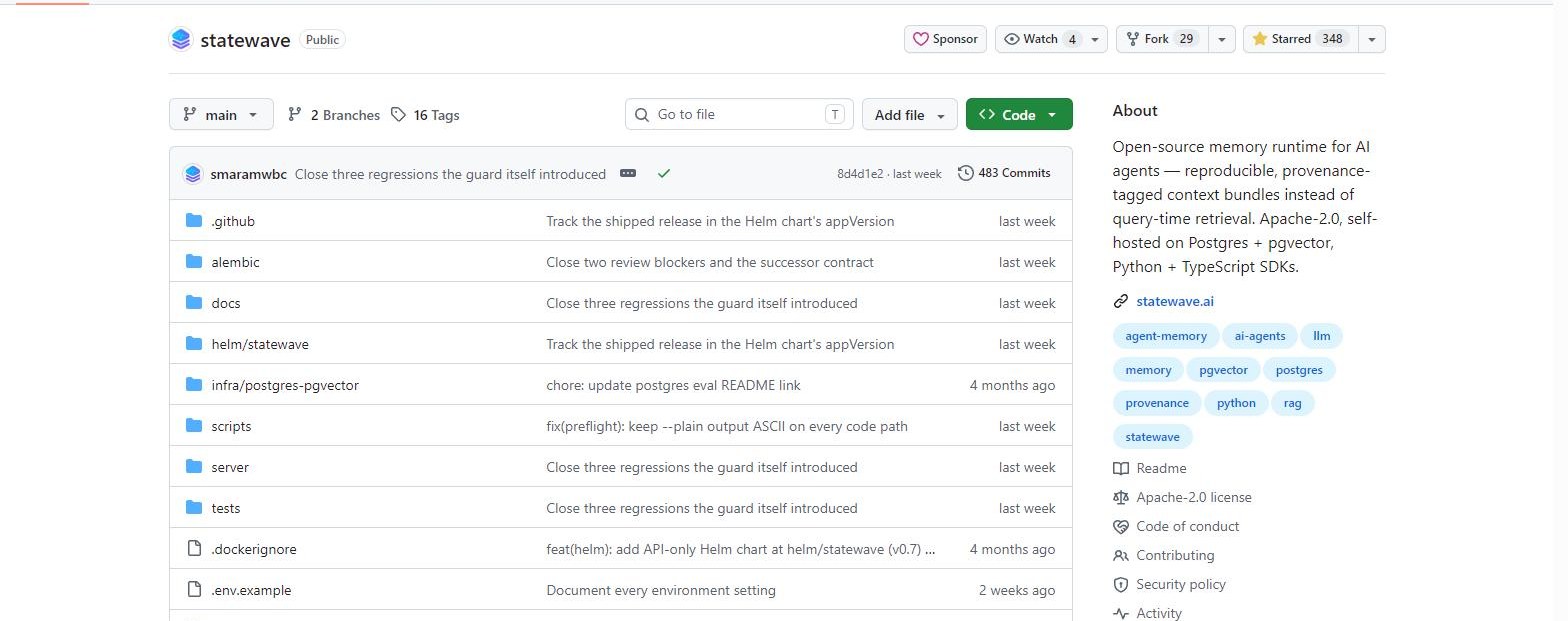This screenshot has width=1568, height=621.
Task: Click the .github folder icon
Action: point(194,221)
